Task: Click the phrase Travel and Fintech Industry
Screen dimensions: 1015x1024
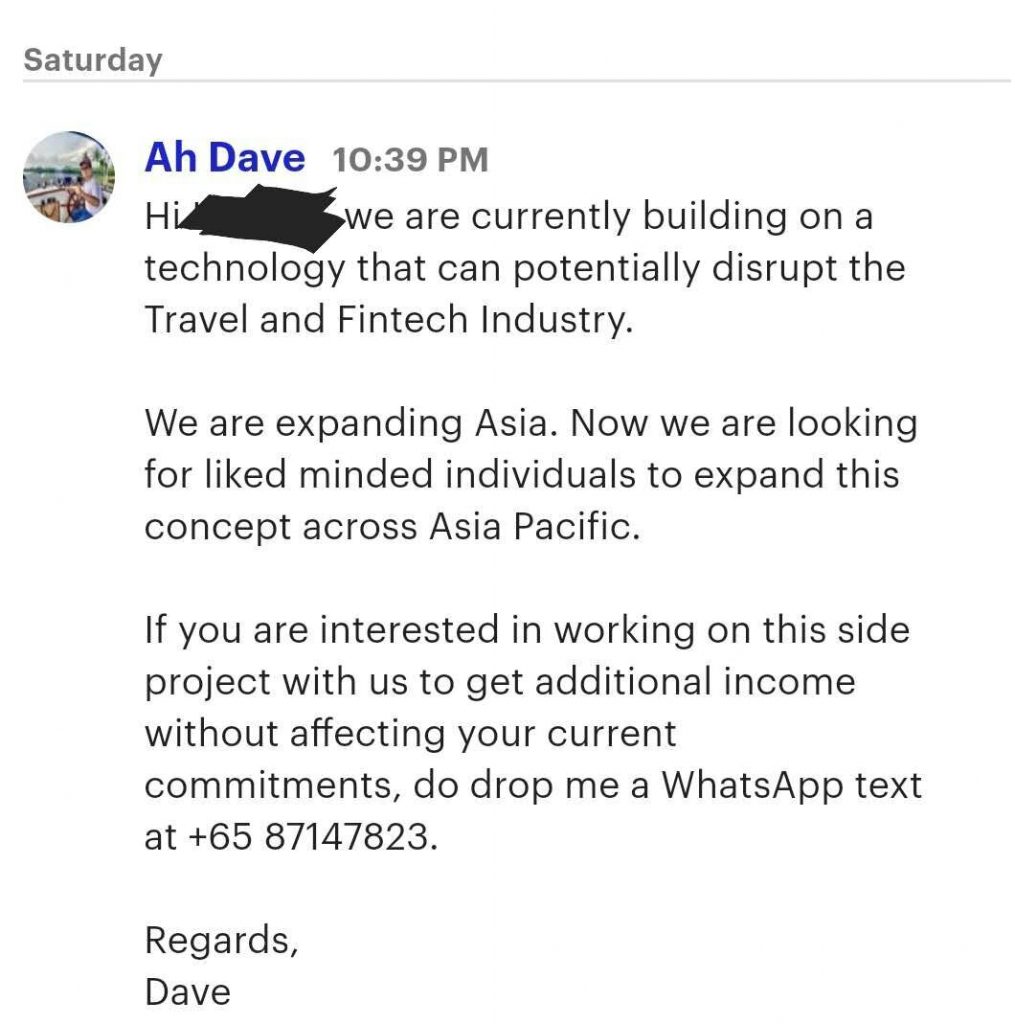Action: point(389,321)
